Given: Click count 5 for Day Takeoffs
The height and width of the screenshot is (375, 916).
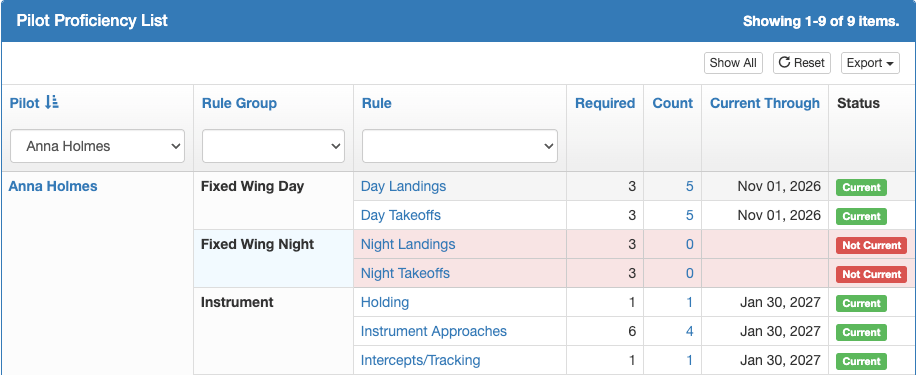Looking at the screenshot, I should 689,216.
